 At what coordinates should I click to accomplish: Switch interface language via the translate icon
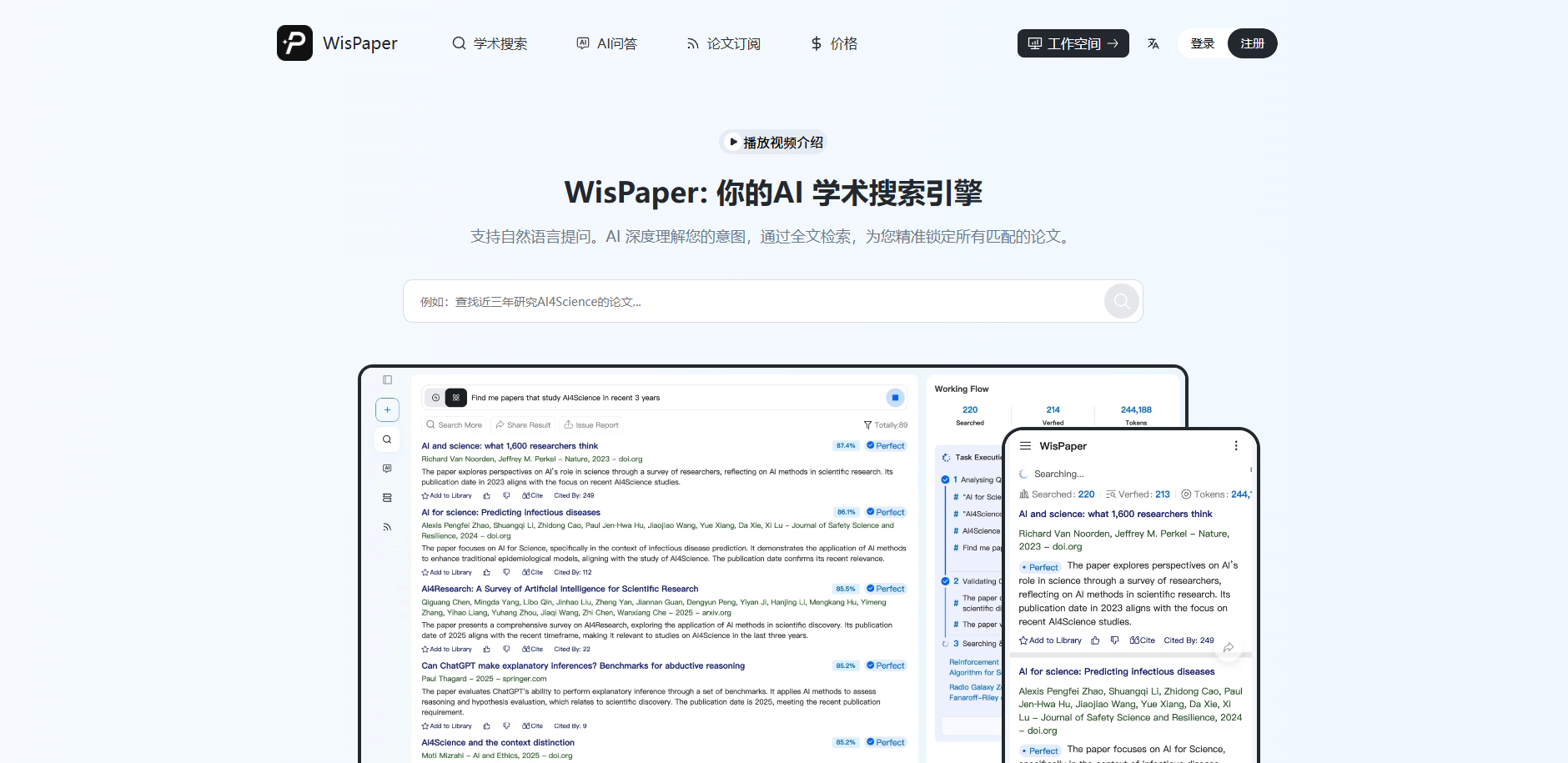[1153, 43]
